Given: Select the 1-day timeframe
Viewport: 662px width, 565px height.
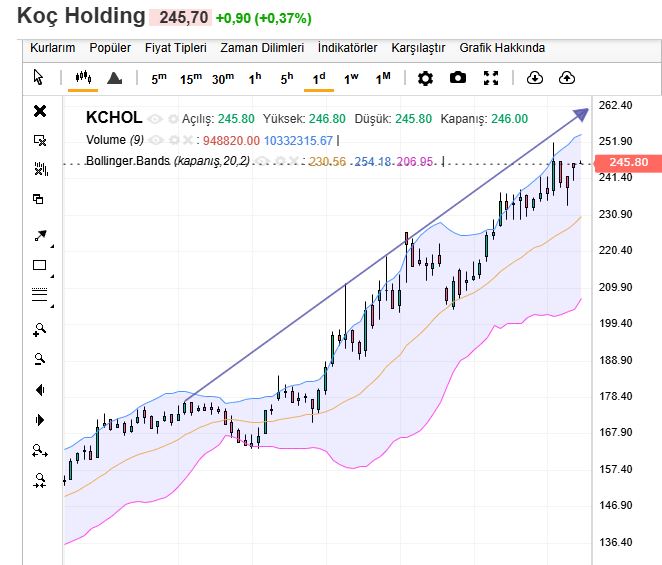Looking at the screenshot, I should click(x=319, y=79).
